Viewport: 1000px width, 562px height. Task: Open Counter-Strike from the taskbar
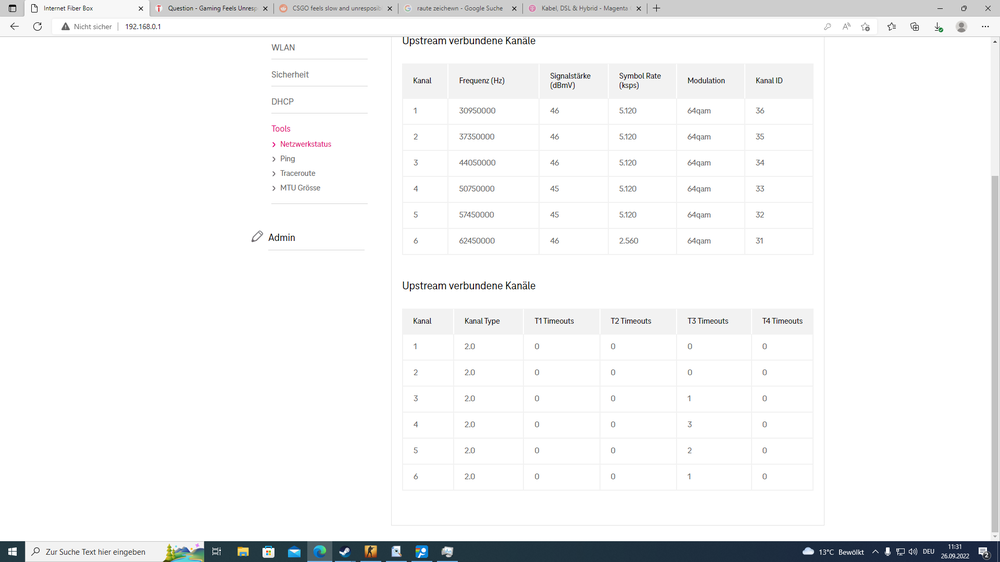tap(371, 552)
